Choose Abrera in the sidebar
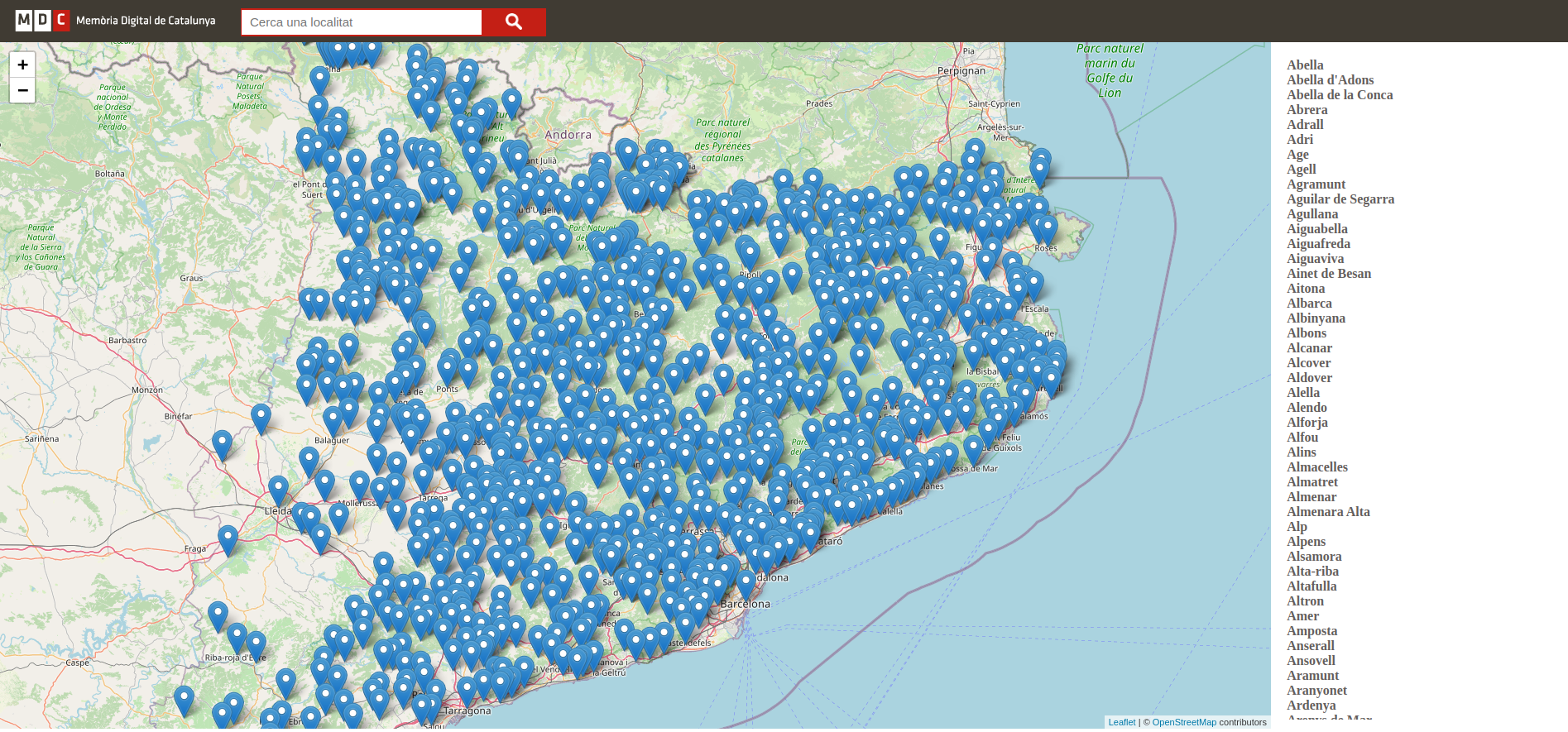Image resolution: width=1568 pixels, height=732 pixels. 1307,110
